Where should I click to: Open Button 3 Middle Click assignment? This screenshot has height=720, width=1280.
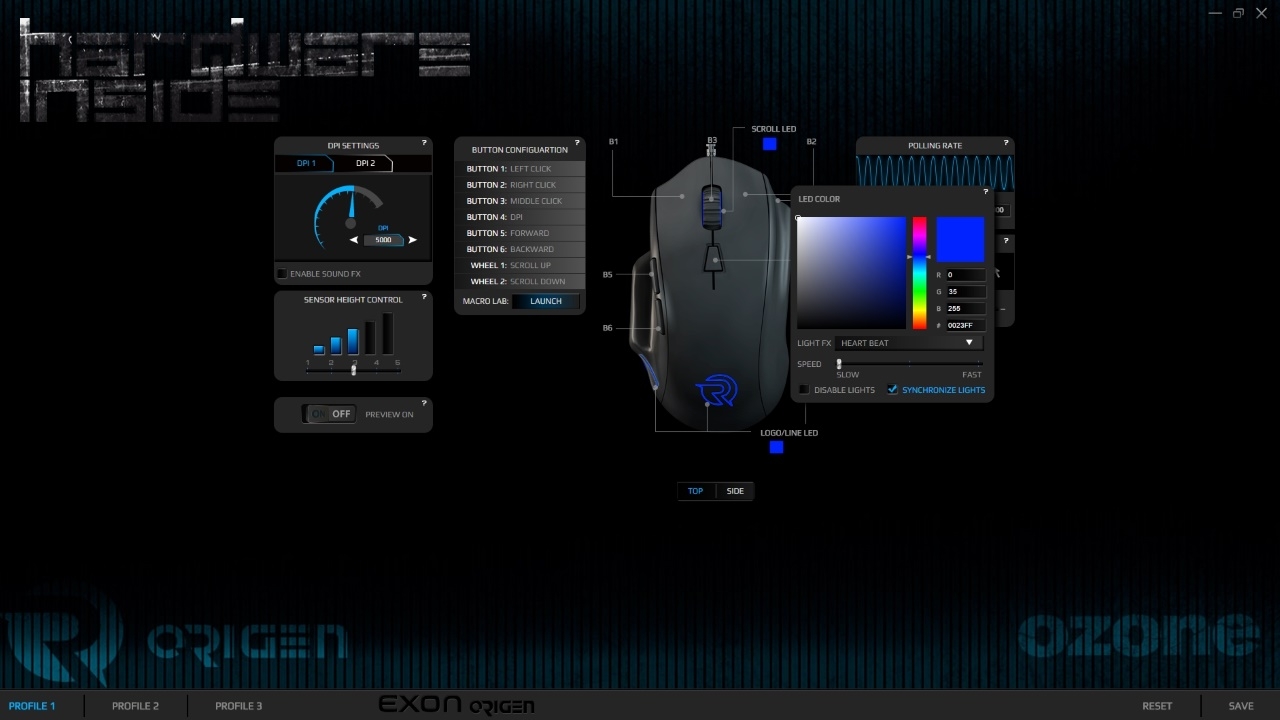[x=520, y=201]
